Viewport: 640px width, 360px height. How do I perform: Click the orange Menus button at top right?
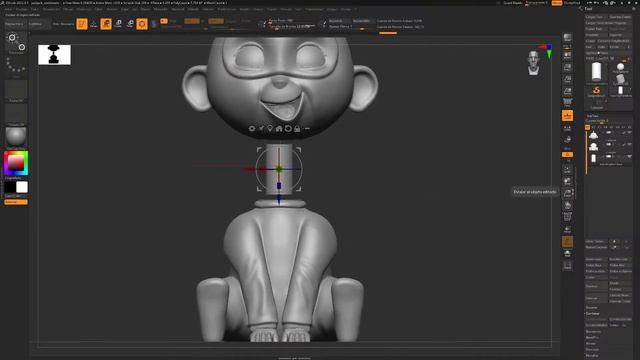(557, 3)
